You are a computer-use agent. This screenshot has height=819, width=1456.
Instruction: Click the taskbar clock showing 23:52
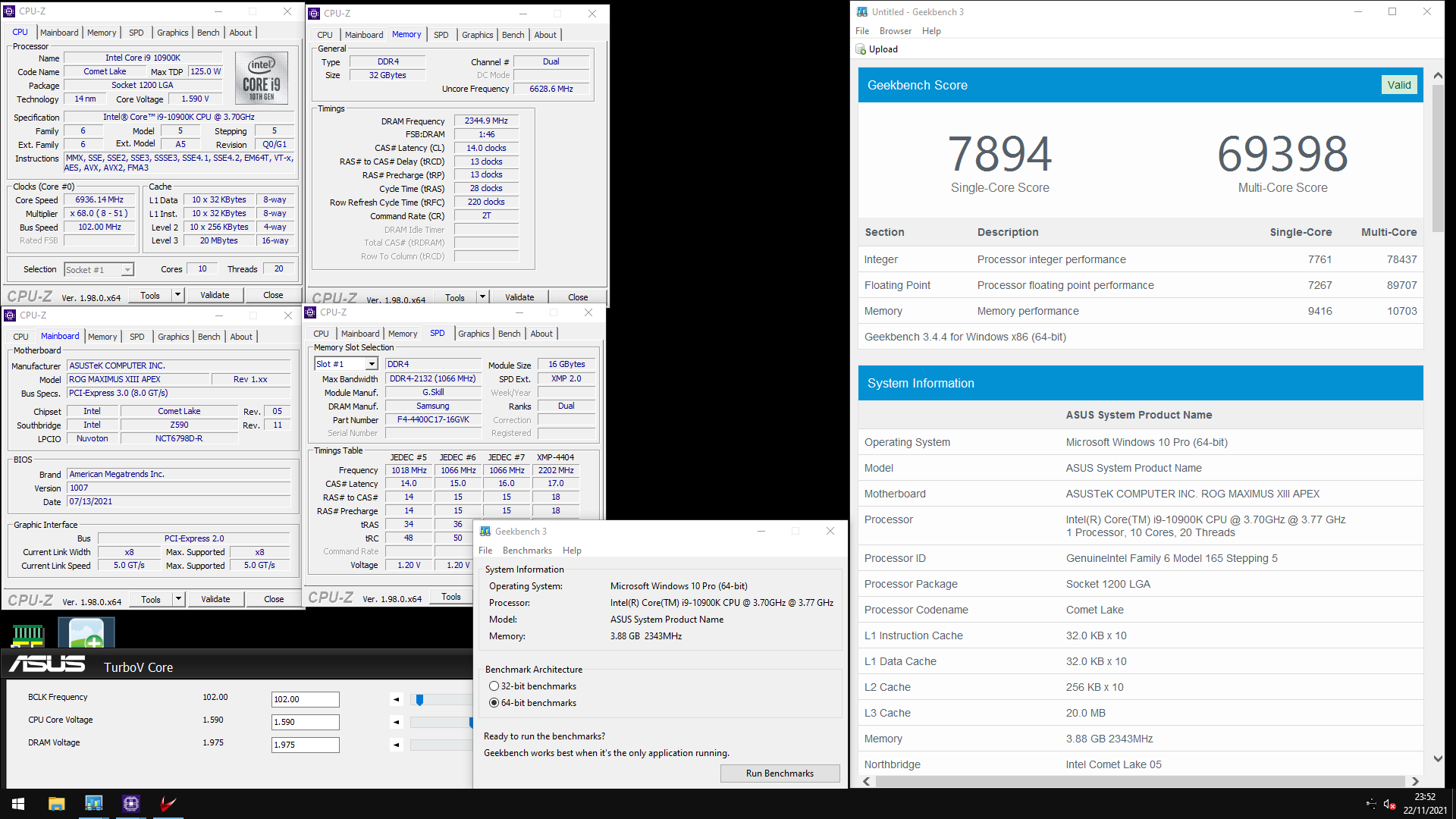1425,797
